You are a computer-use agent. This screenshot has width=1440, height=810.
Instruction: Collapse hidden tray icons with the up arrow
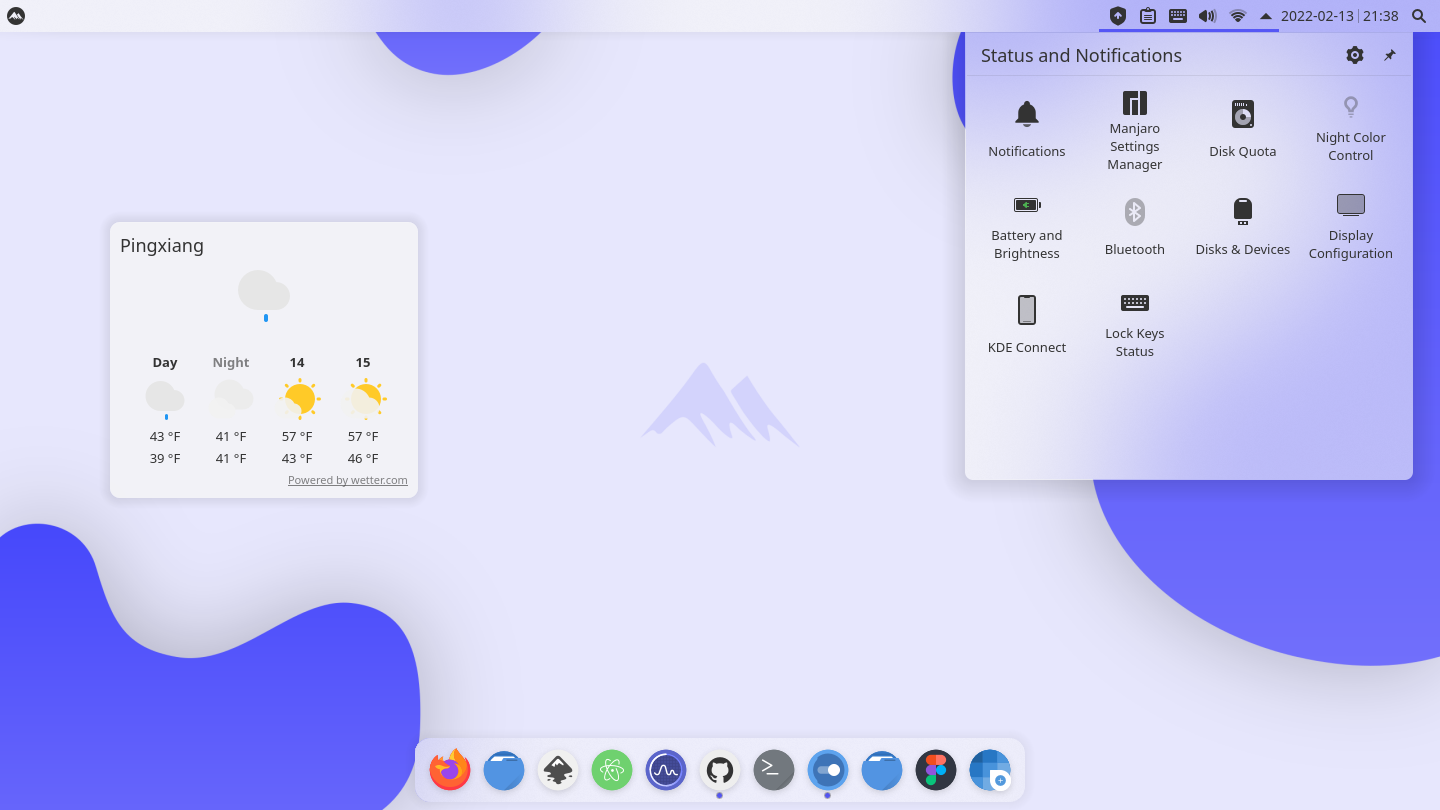click(x=1265, y=16)
